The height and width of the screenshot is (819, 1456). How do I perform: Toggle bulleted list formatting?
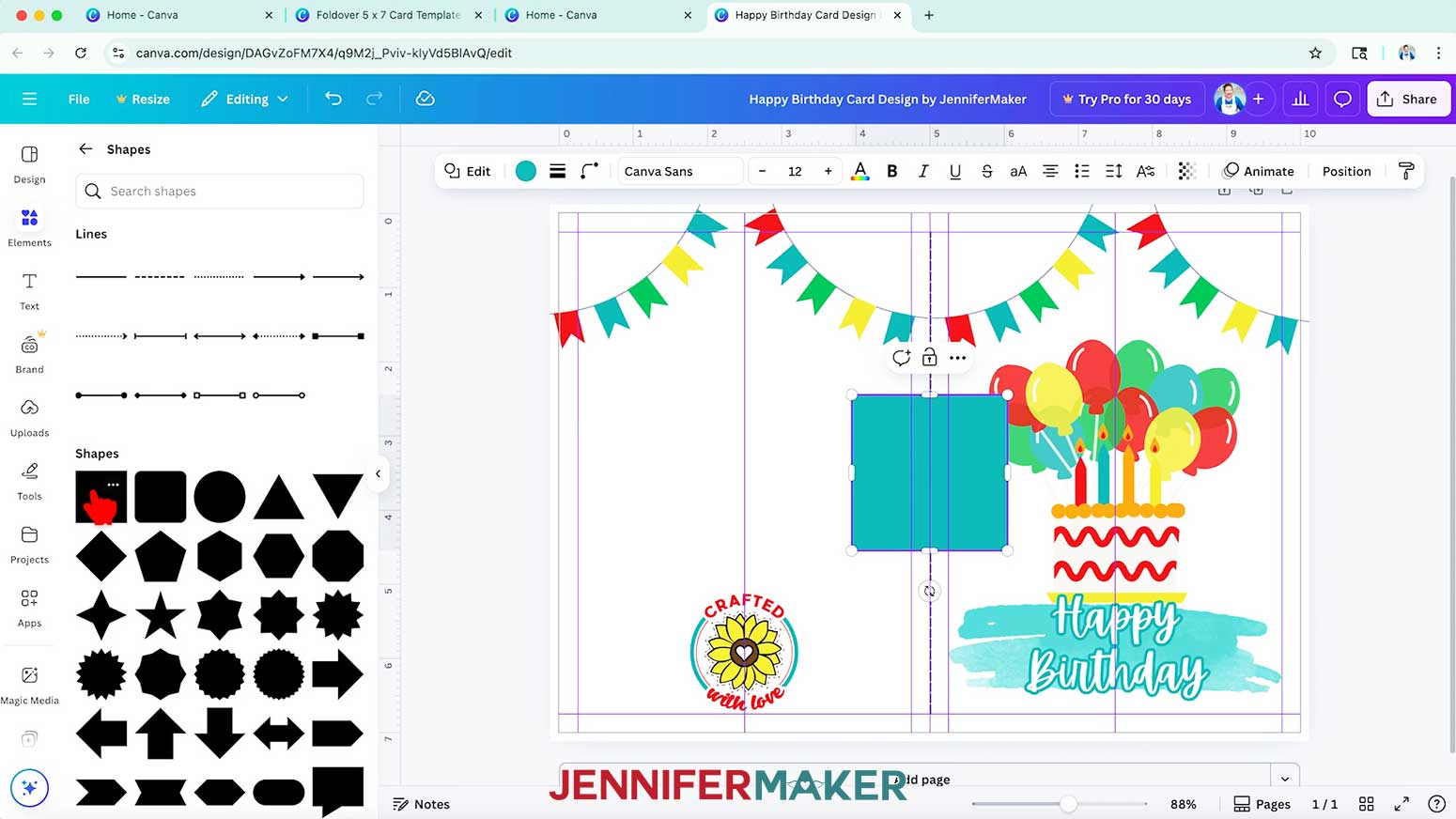click(x=1082, y=171)
